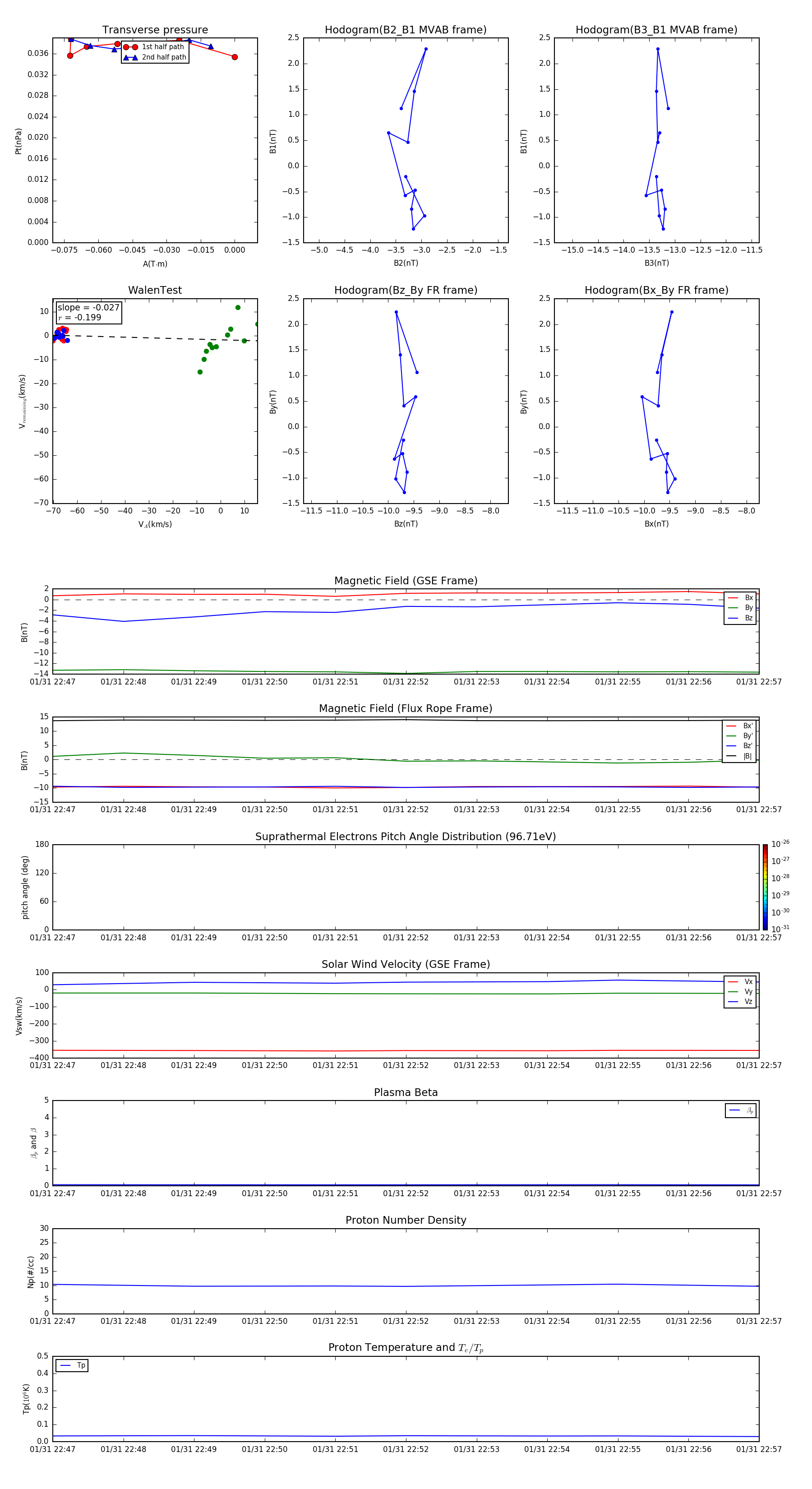Image resolution: width=812 pixels, height=1489 pixels.
Task: Click the "pitch angle (deg)" axis label
Action: click(x=25, y=887)
